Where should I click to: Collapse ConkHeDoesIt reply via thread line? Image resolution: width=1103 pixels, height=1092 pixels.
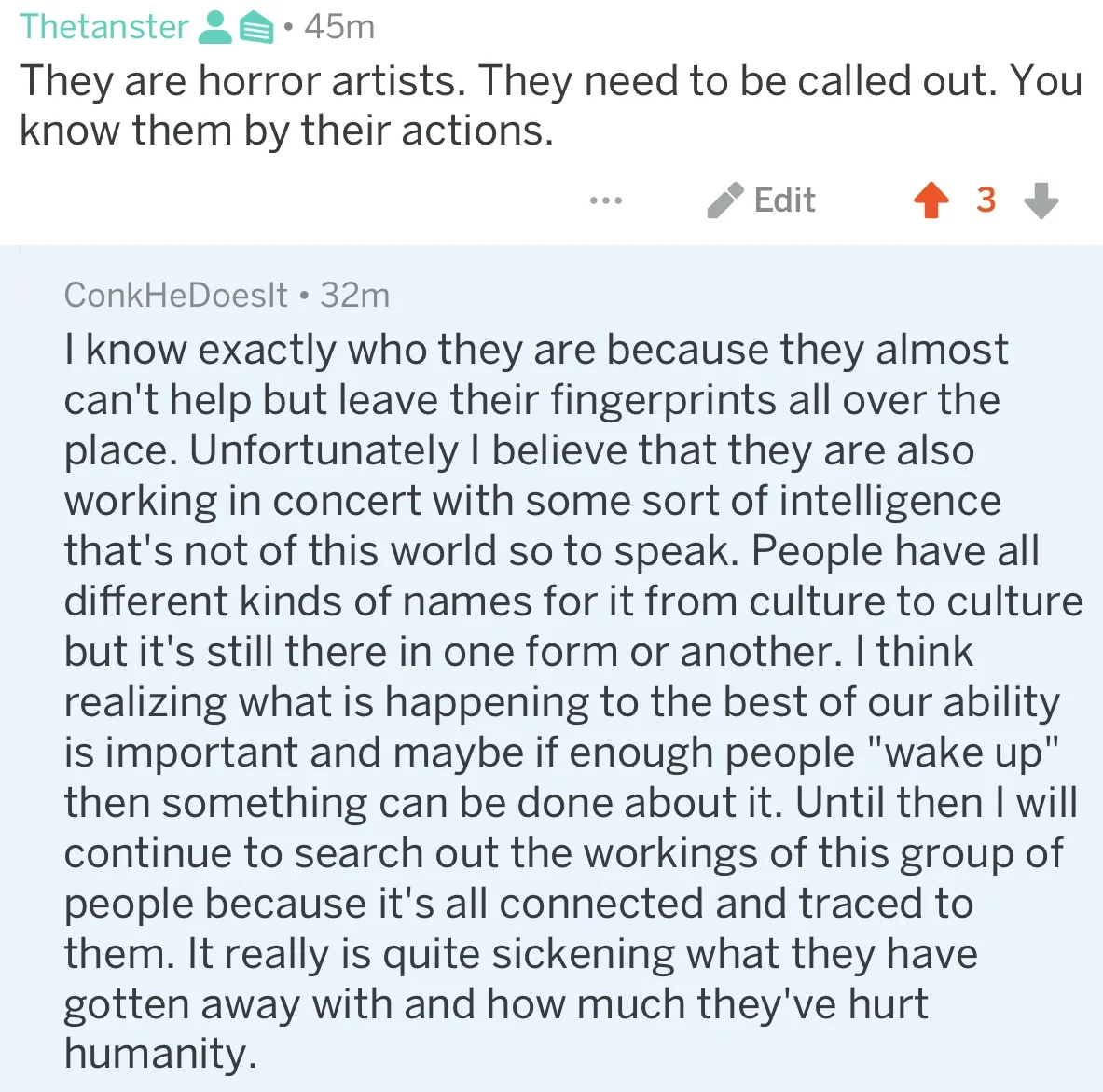[x=20, y=669]
